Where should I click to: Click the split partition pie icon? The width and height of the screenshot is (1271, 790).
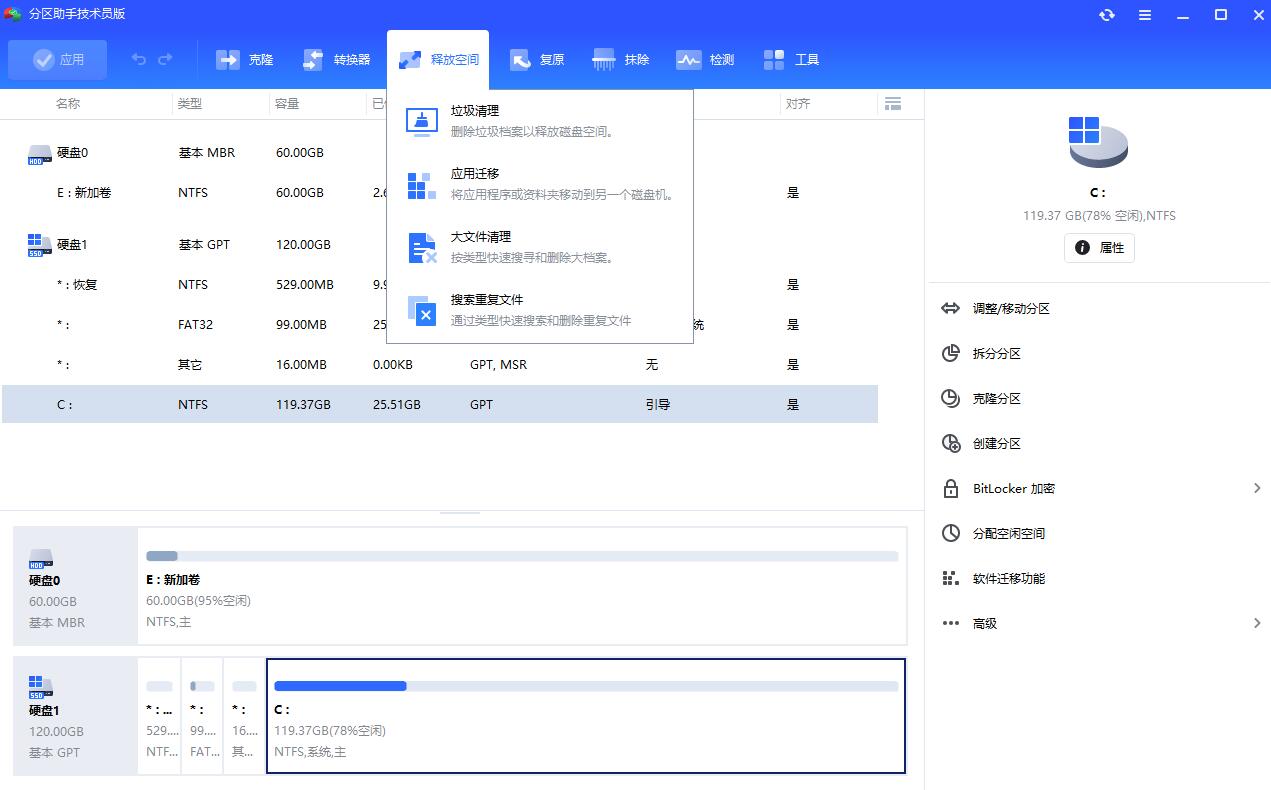(951, 354)
